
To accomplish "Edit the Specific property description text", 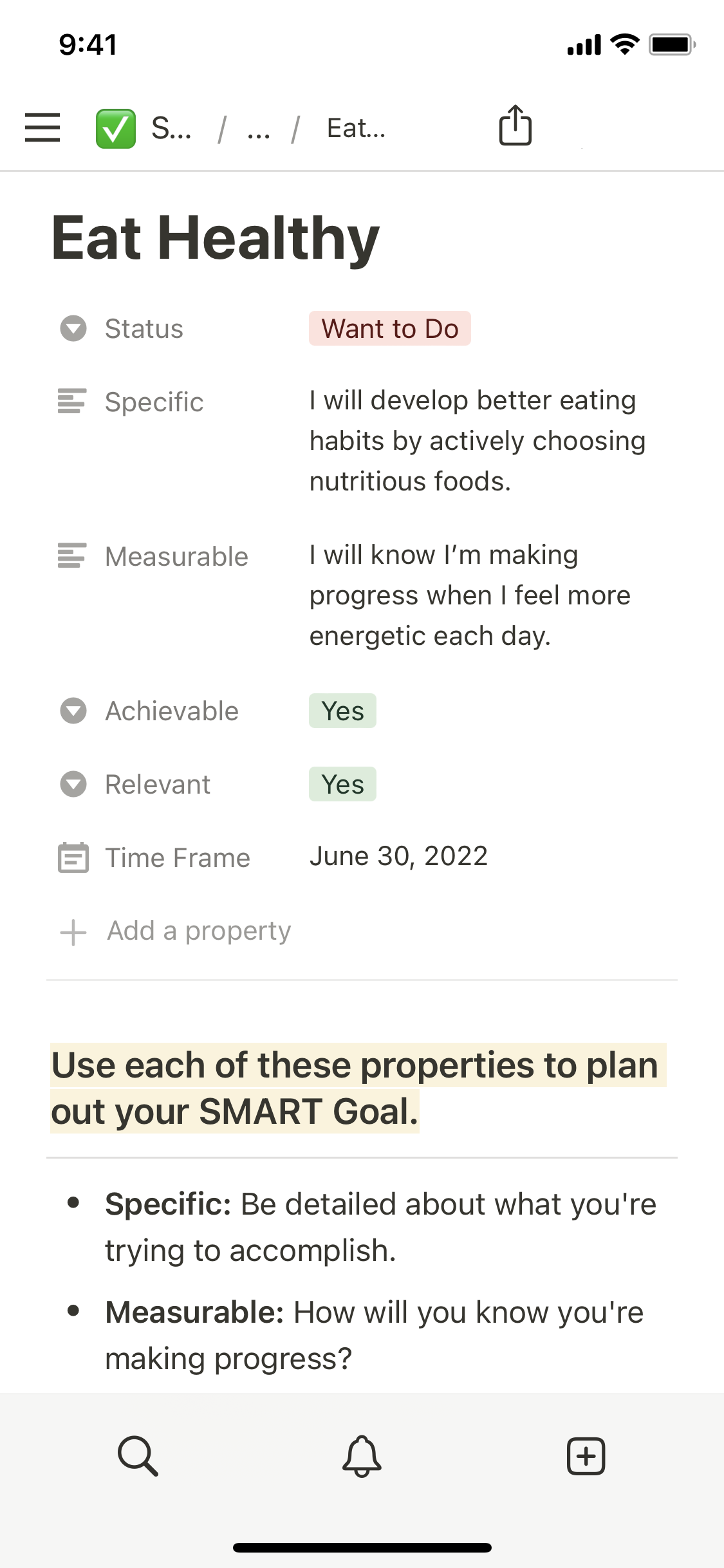I will pyautogui.click(x=477, y=441).
